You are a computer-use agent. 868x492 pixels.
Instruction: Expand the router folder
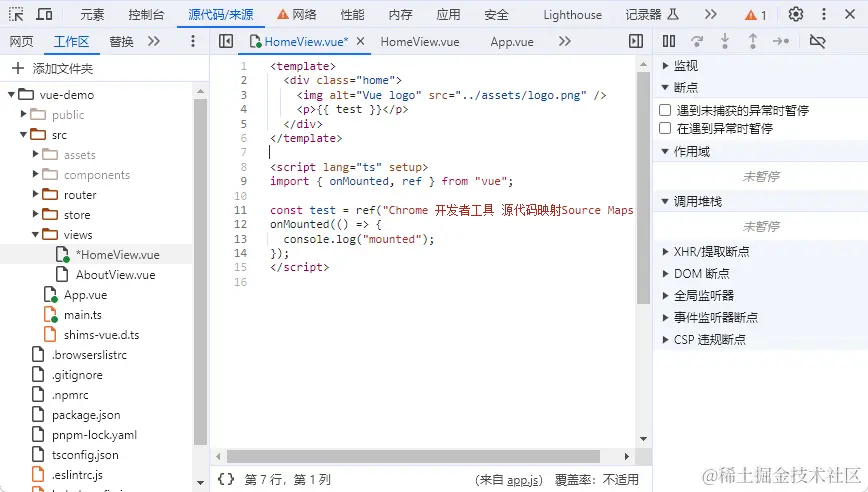[35, 194]
